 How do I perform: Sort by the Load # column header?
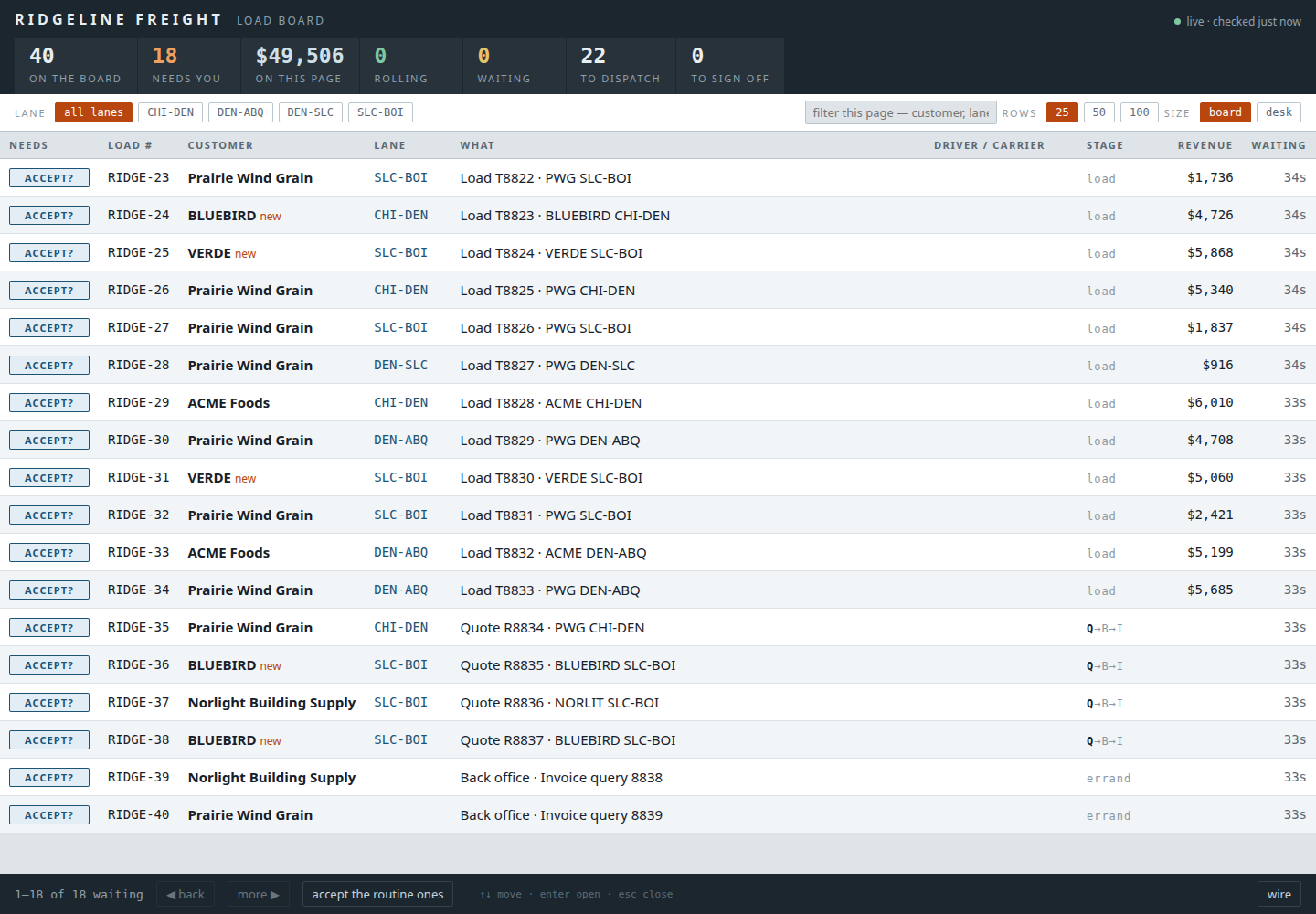pos(130,145)
